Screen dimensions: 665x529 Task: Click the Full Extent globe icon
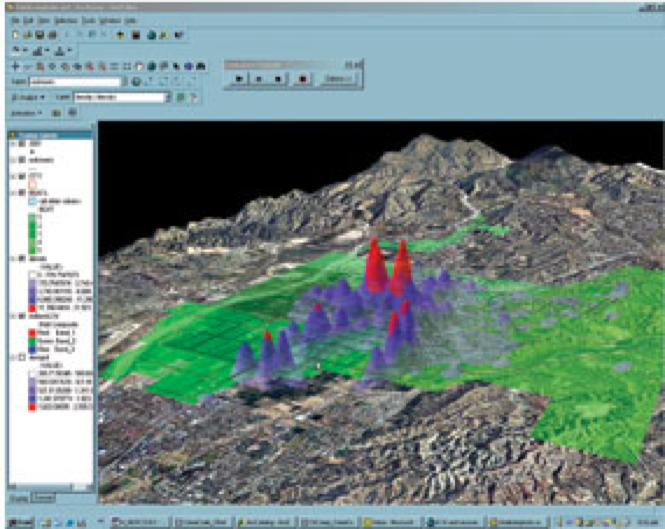(152, 65)
